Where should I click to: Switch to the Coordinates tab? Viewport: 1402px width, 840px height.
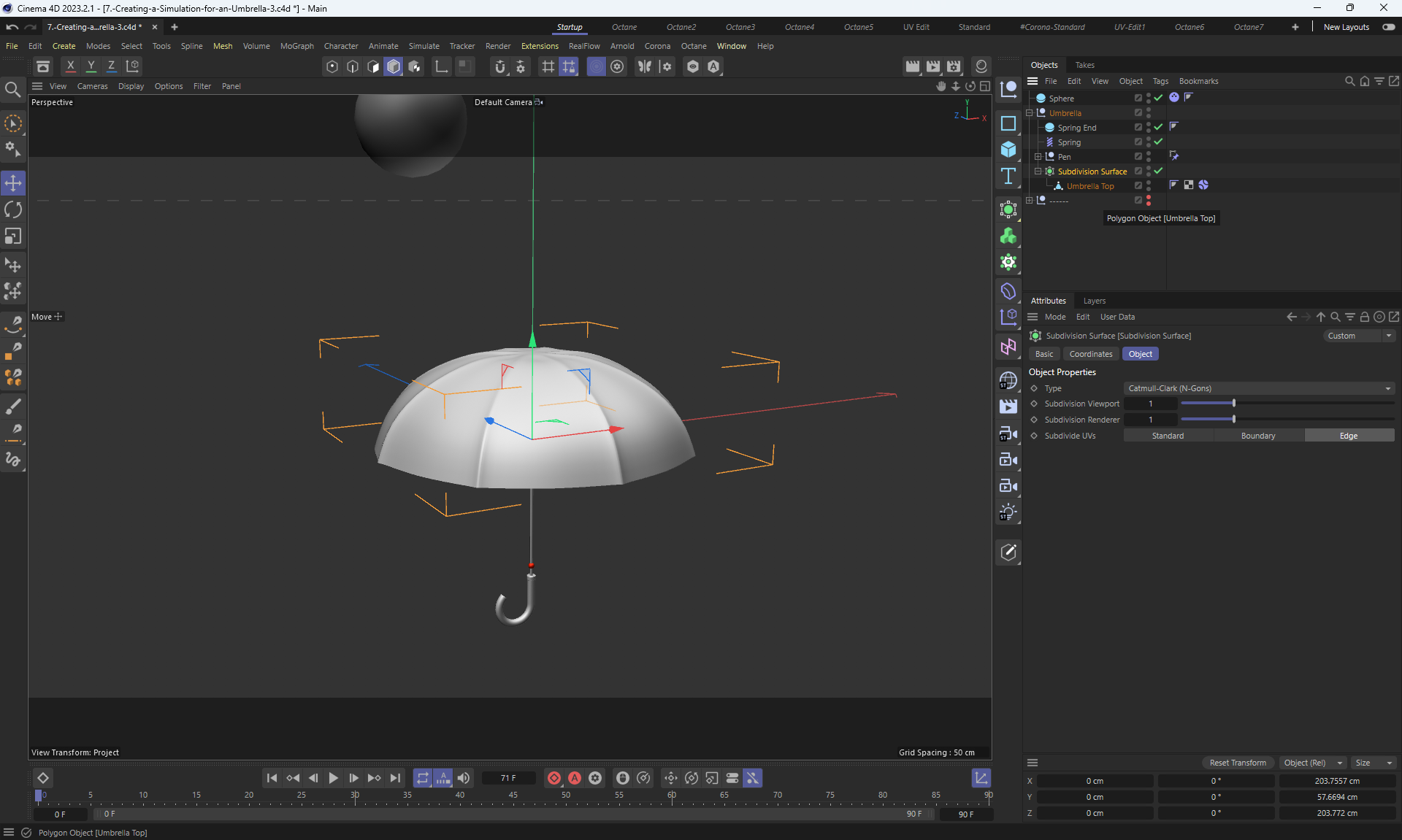coord(1090,354)
